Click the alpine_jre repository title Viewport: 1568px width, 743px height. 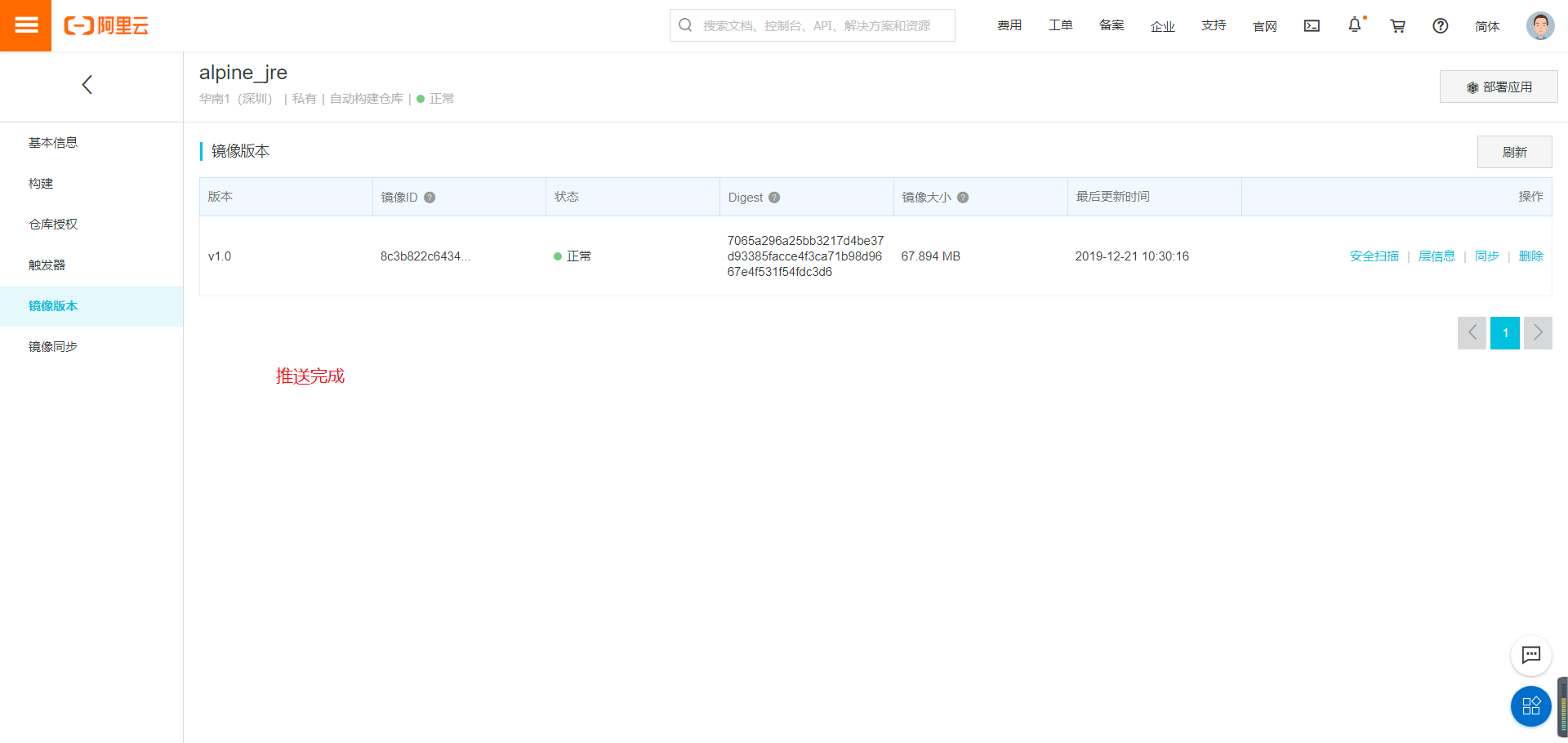pyautogui.click(x=243, y=73)
